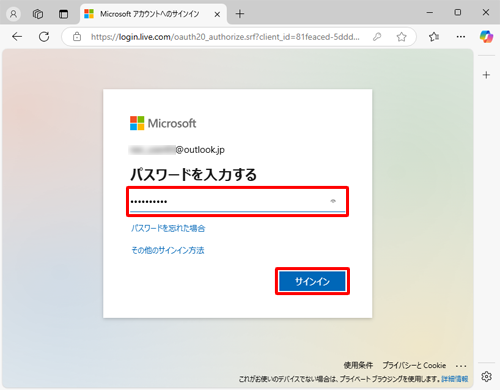500x390 pixels.
Task: View site info via lock icon
Action: pos(77,37)
